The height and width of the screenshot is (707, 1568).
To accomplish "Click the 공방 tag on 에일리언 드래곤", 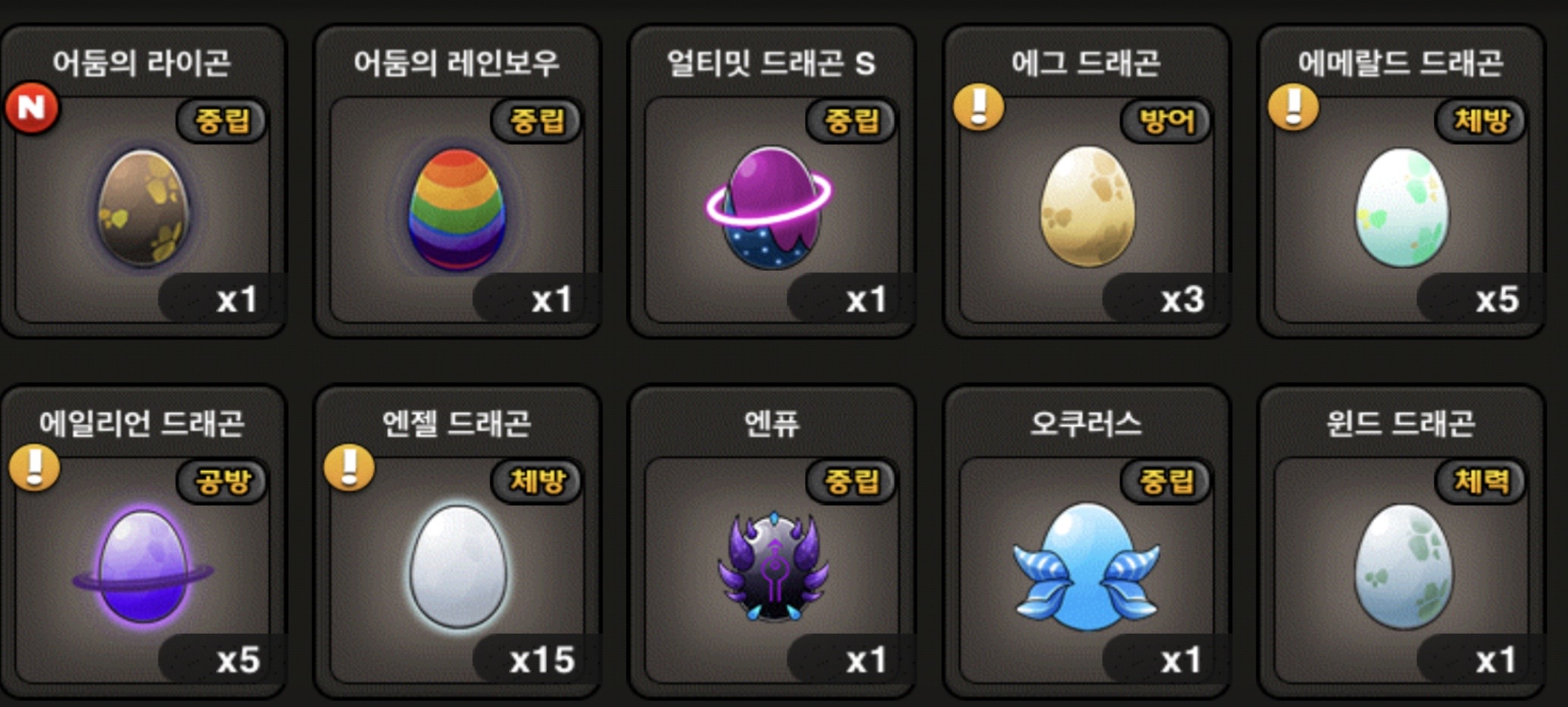I will tap(222, 481).
